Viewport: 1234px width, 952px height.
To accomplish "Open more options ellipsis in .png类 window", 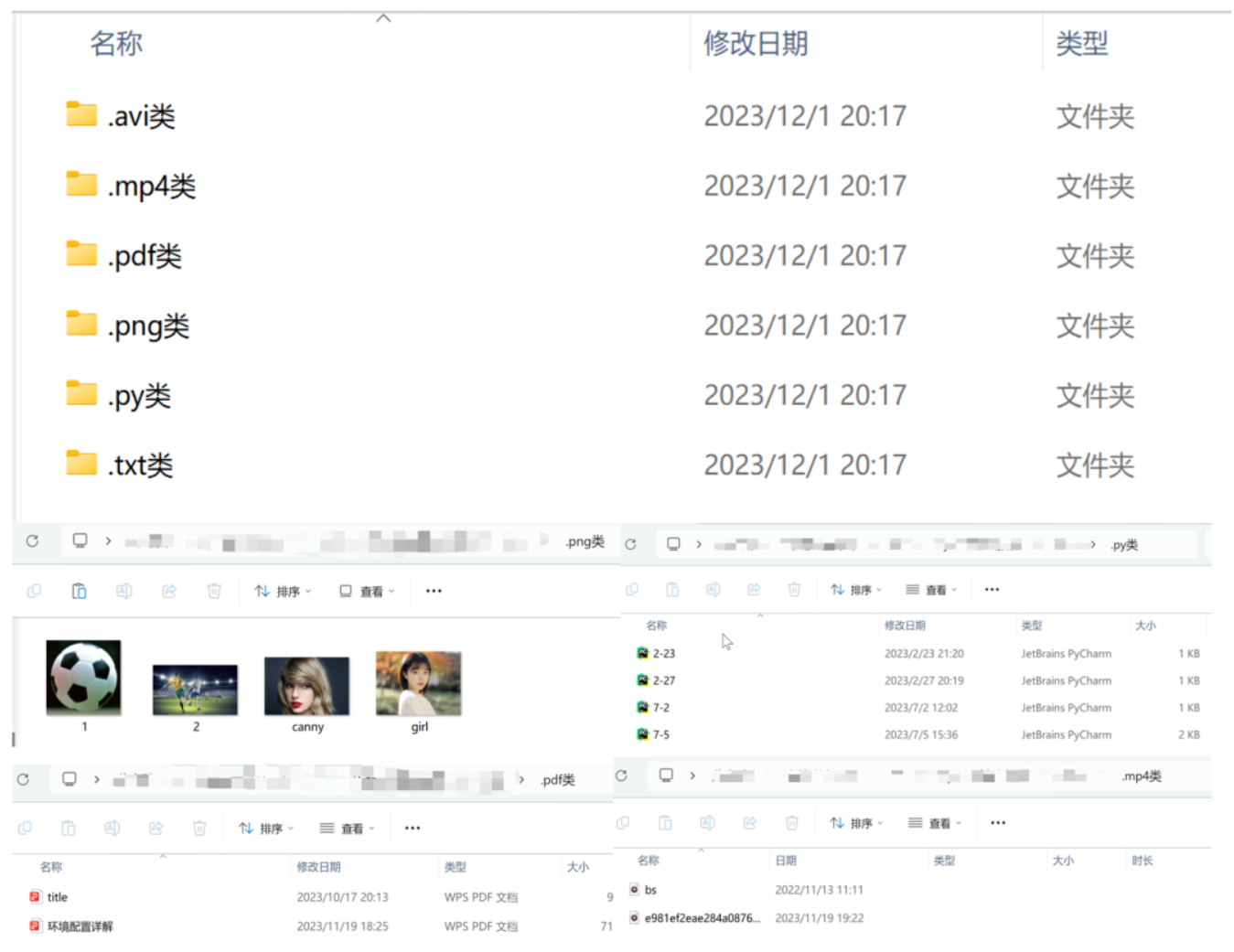I will pyautogui.click(x=434, y=591).
